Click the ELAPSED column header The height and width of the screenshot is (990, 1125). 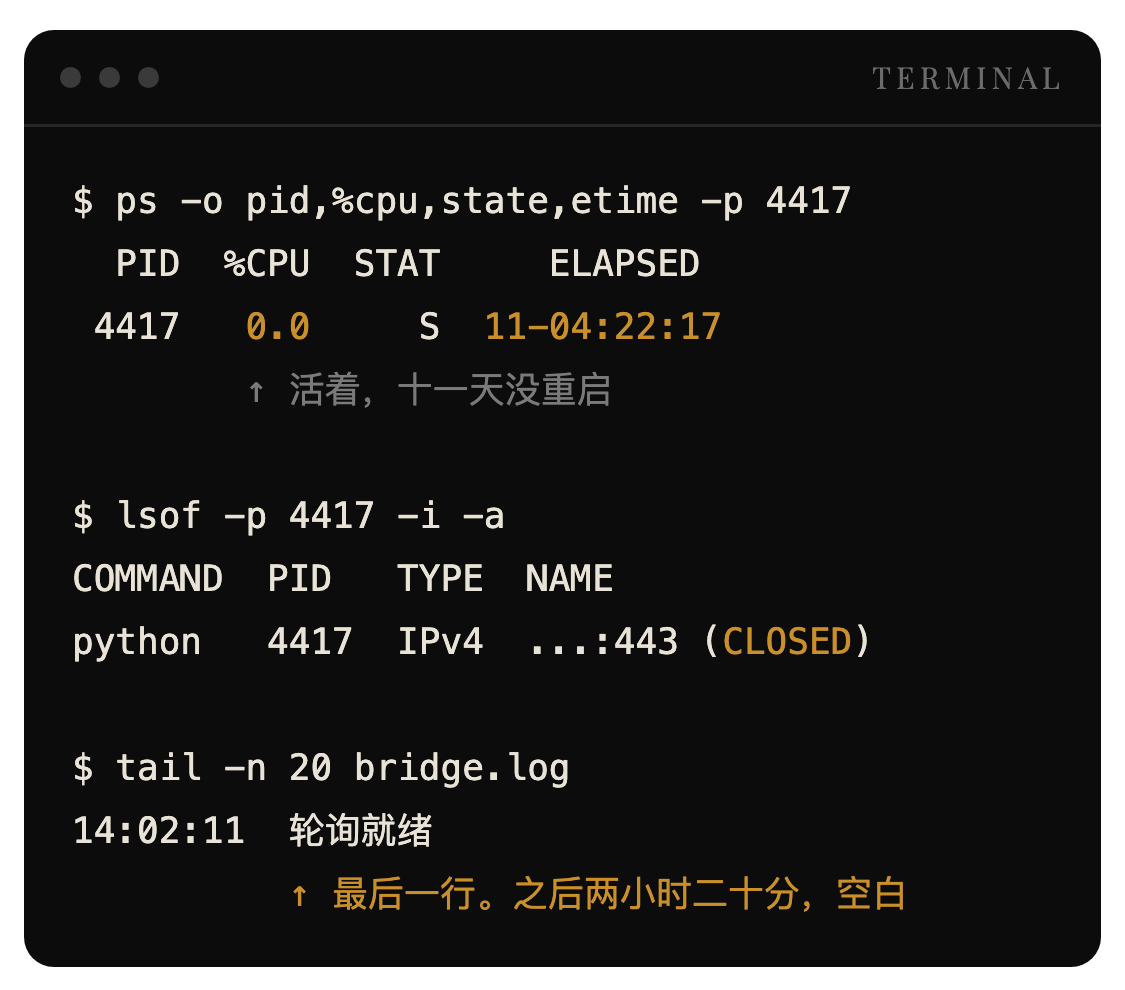pyautogui.click(x=624, y=263)
